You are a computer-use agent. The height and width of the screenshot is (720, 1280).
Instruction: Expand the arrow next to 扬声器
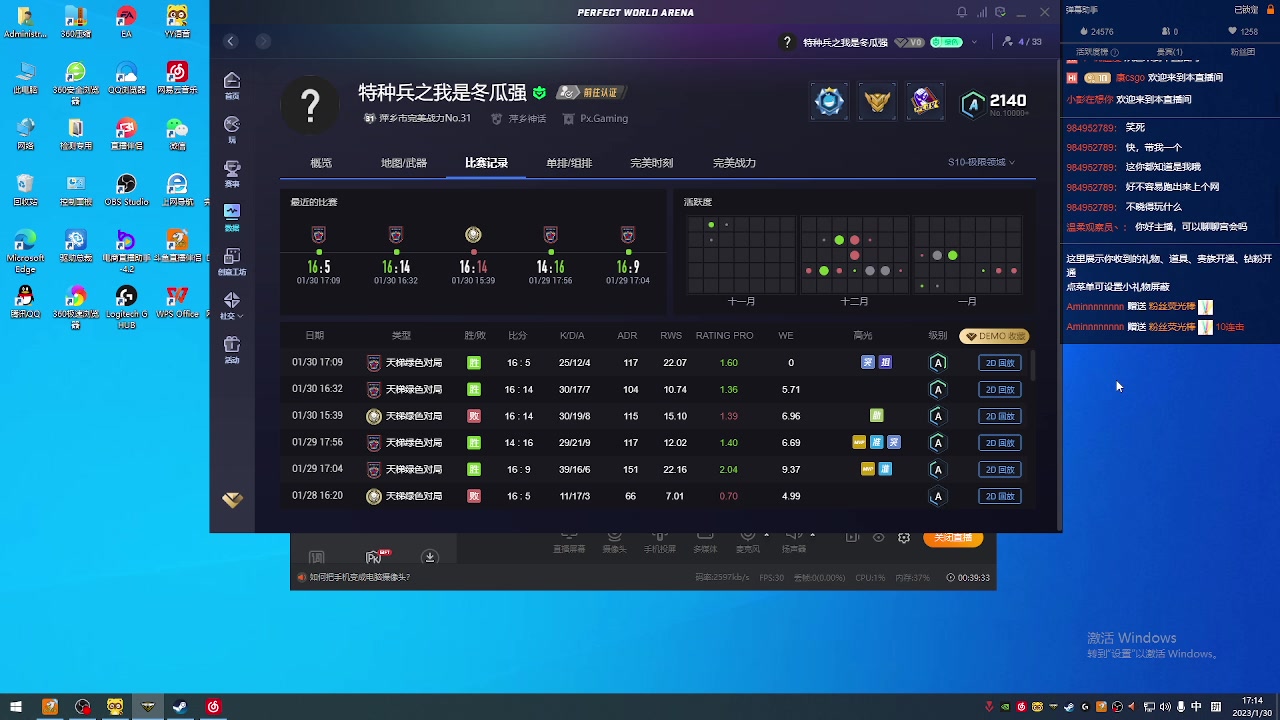pyautogui.click(x=812, y=535)
